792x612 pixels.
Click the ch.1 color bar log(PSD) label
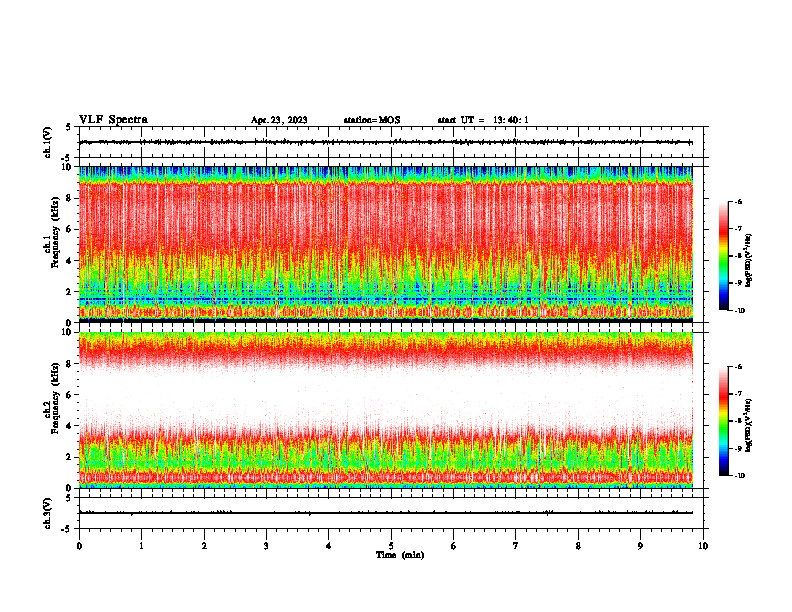click(749, 261)
